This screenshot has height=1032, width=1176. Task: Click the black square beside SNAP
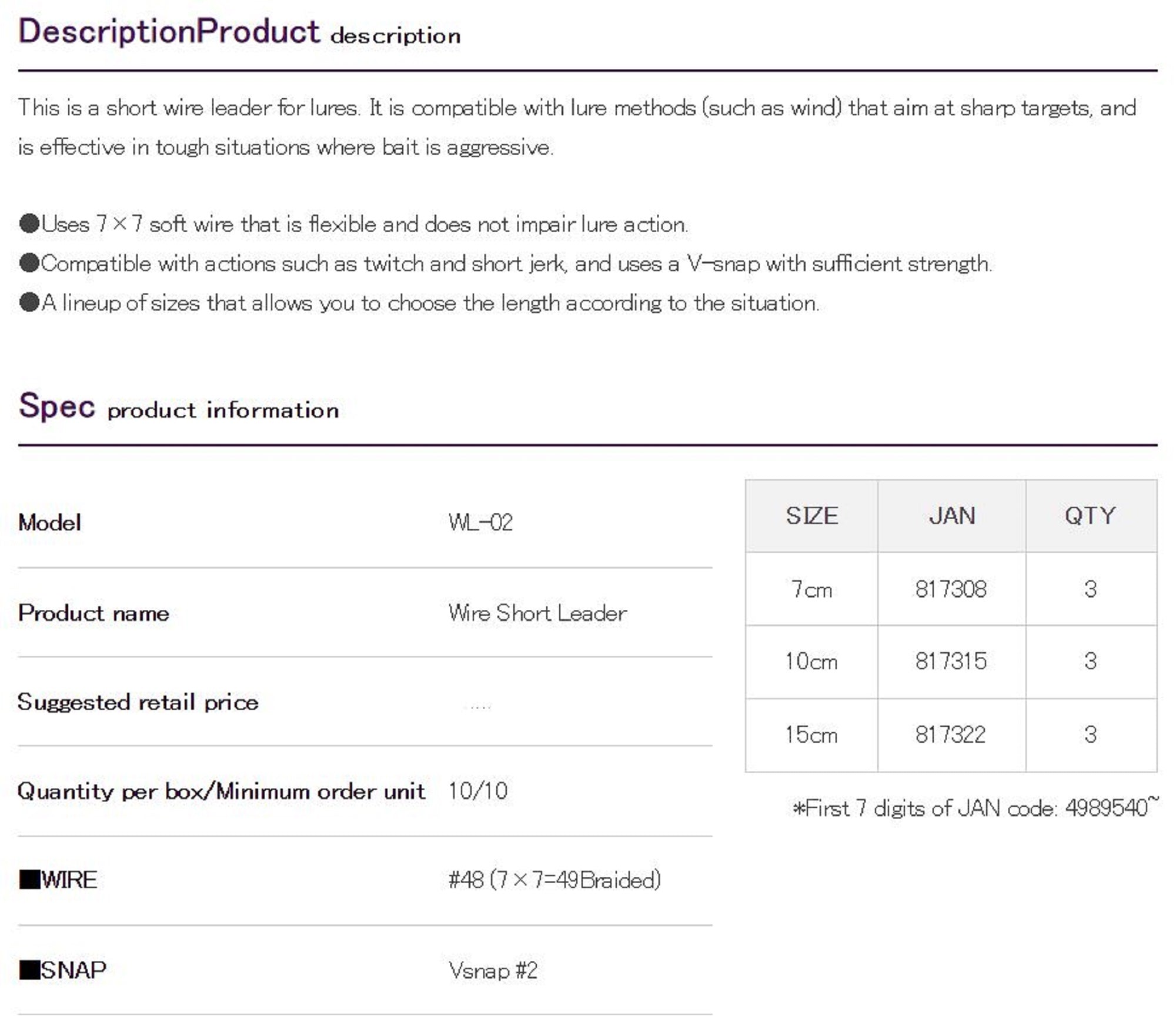29,970
